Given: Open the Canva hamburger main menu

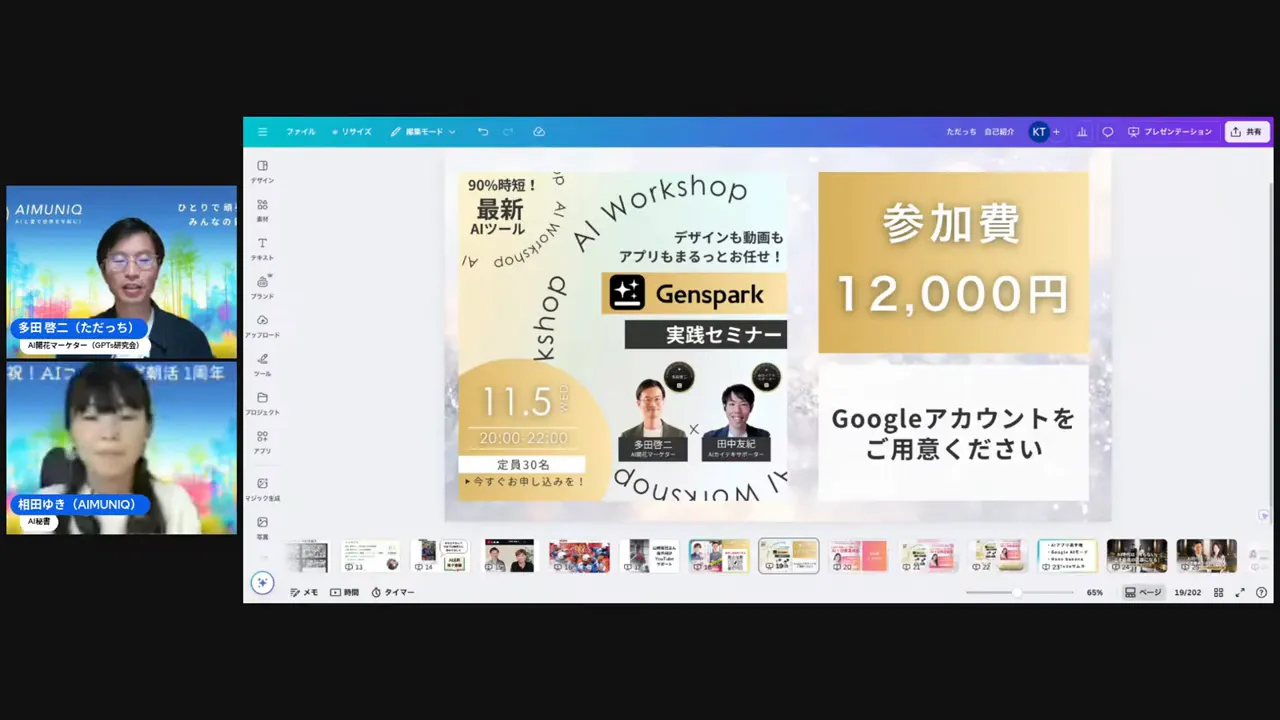Looking at the screenshot, I should [262, 132].
